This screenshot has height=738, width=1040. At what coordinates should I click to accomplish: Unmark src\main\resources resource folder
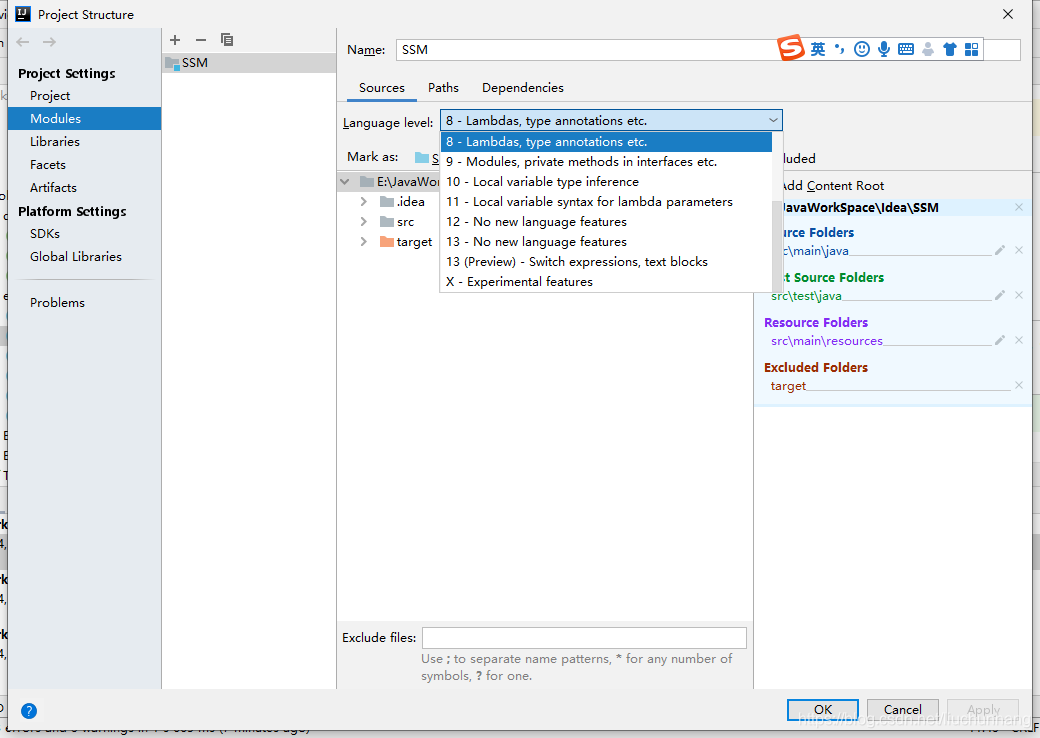point(1019,340)
